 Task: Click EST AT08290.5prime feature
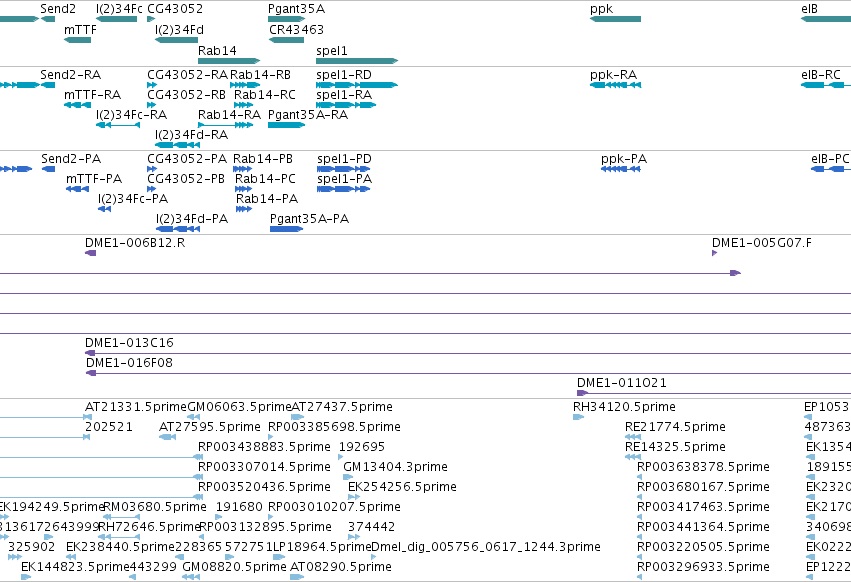(297, 577)
